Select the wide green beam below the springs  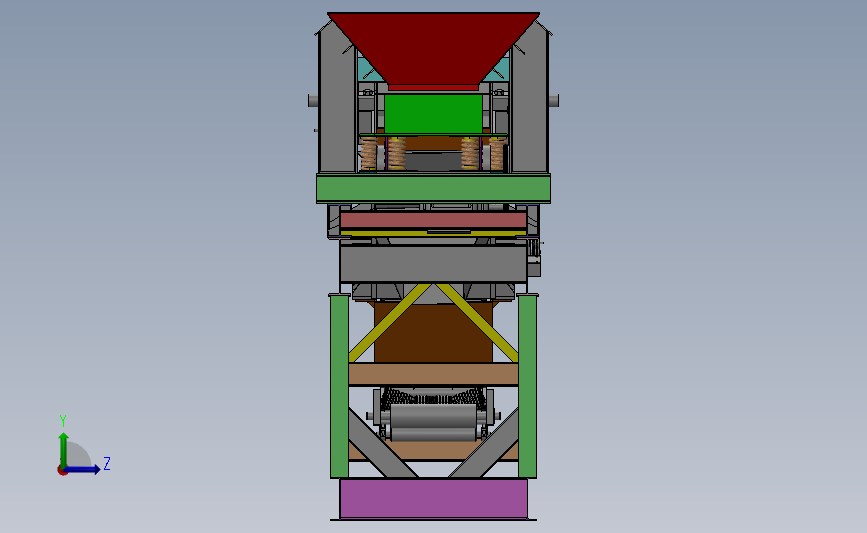[433, 189]
